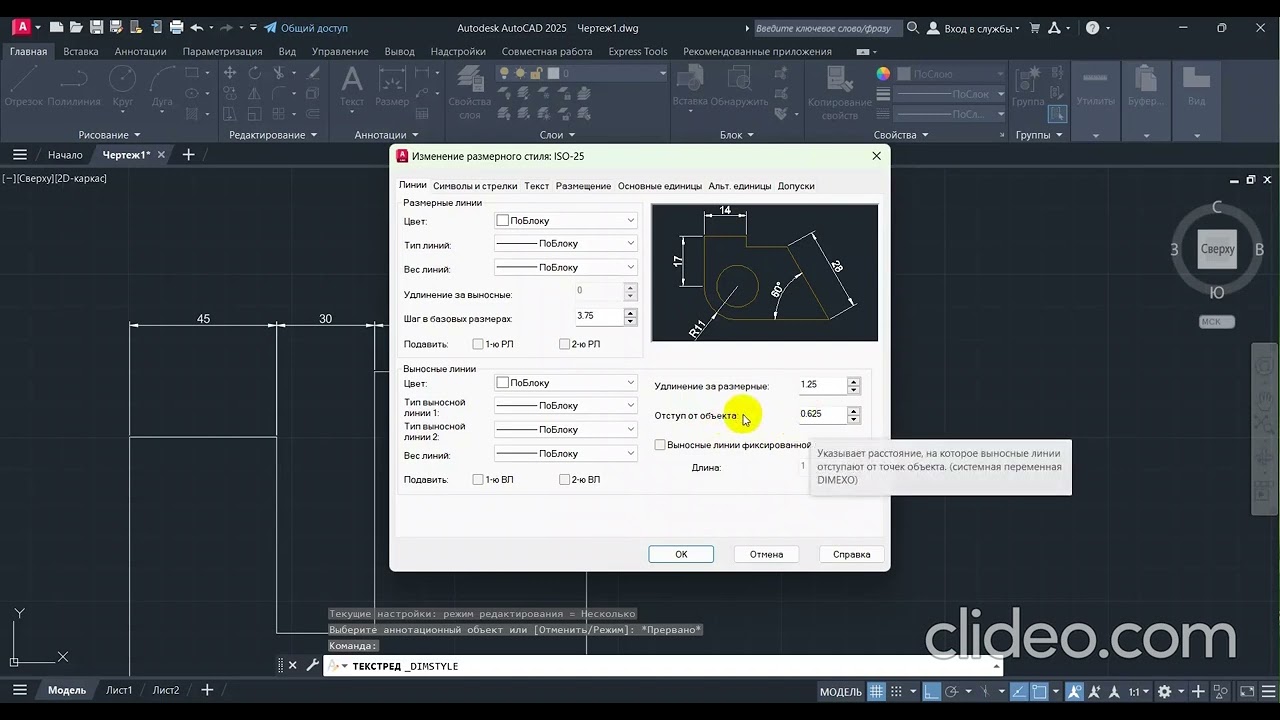1280x720 pixels.
Task: Open Тип выносной линии 1 dropdown
Action: [x=566, y=405]
